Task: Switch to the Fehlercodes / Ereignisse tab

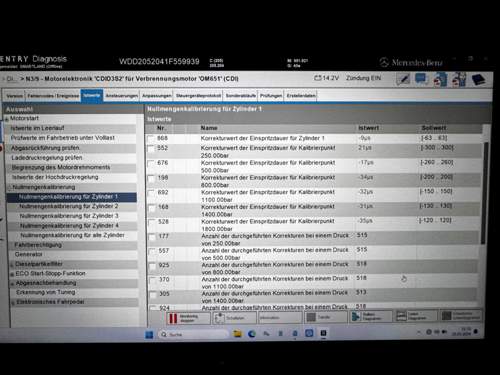Action: (53, 96)
